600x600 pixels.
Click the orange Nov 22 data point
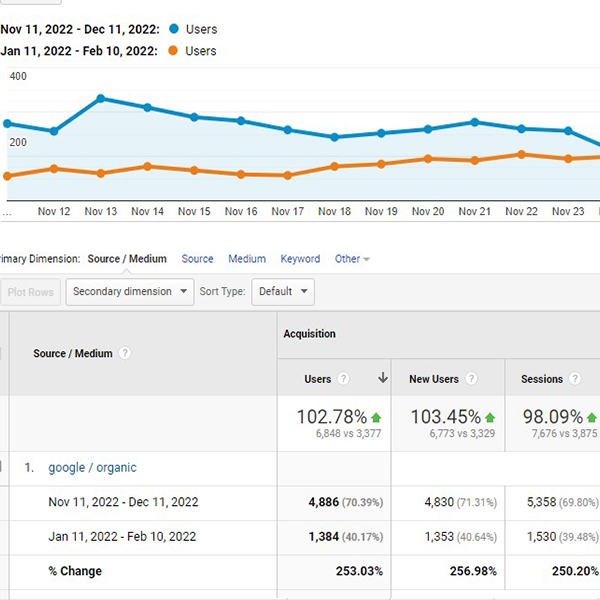[521, 155]
